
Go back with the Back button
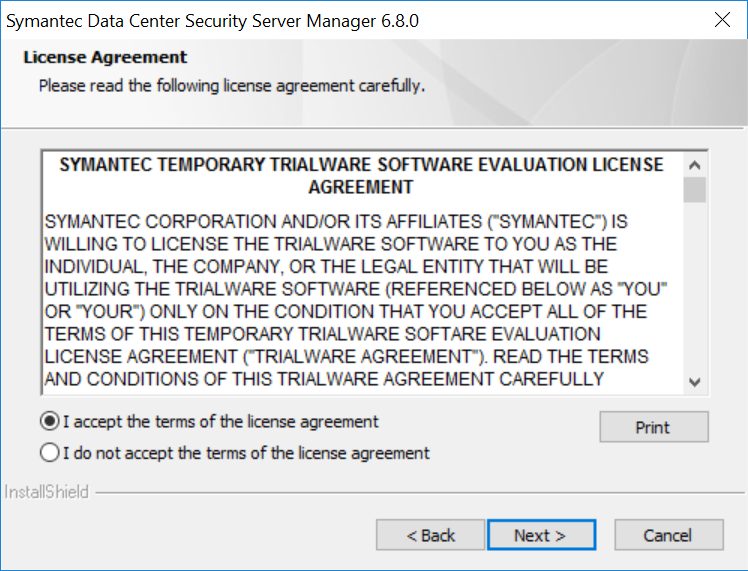430,535
